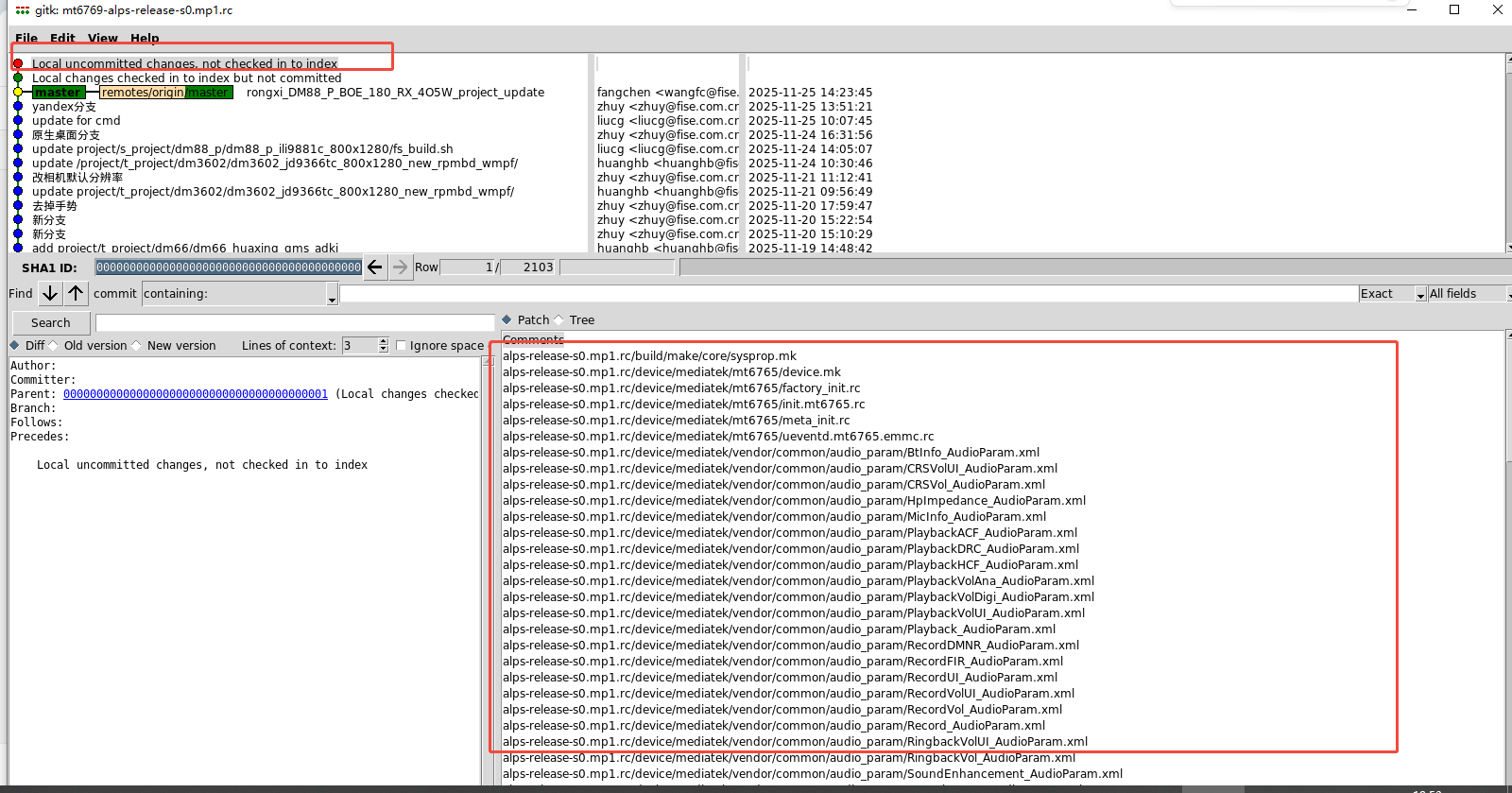Click the Search button
Screen dimensions: 1512x793
tap(51, 323)
